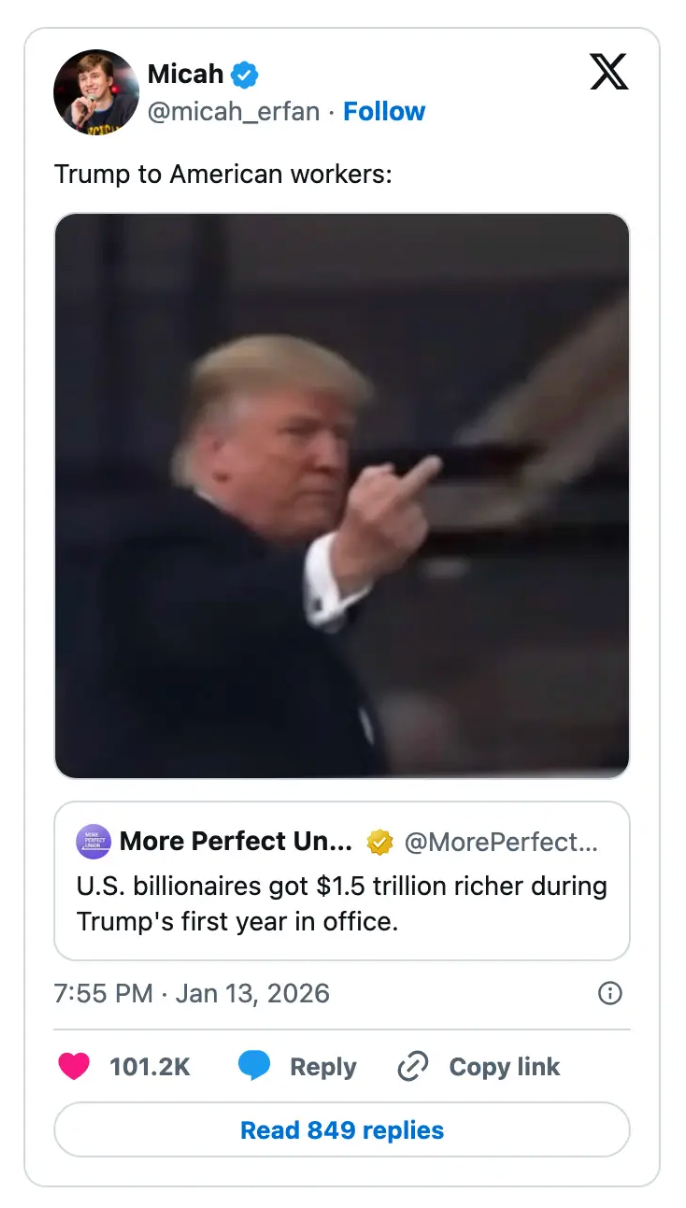Viewport: 686px width, 1208px height.
Task: Click More Perfect Union's gold verified badge
Action: [378, 841]
